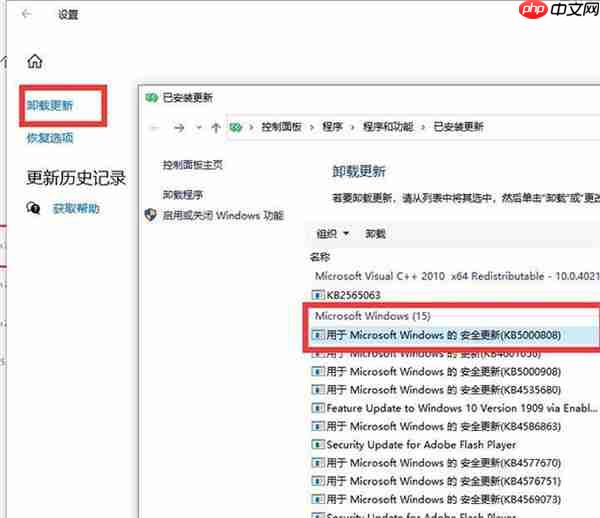Select security update KB5000908 row

[443, 371]
